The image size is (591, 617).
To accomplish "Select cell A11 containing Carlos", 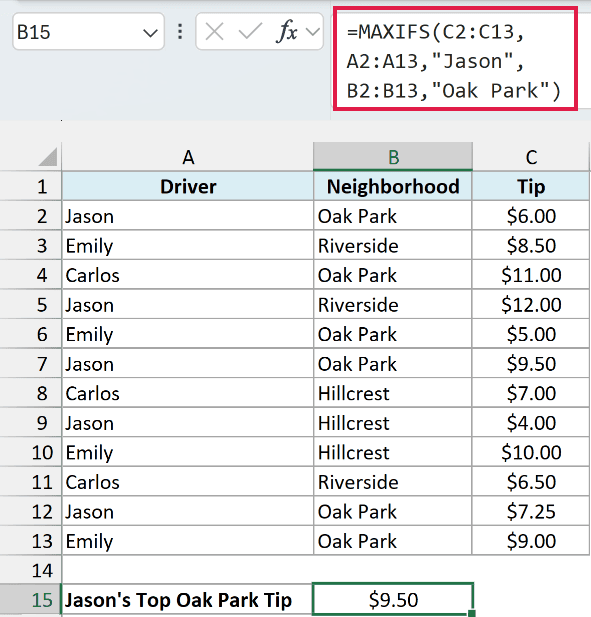I will tap(188, 482).
